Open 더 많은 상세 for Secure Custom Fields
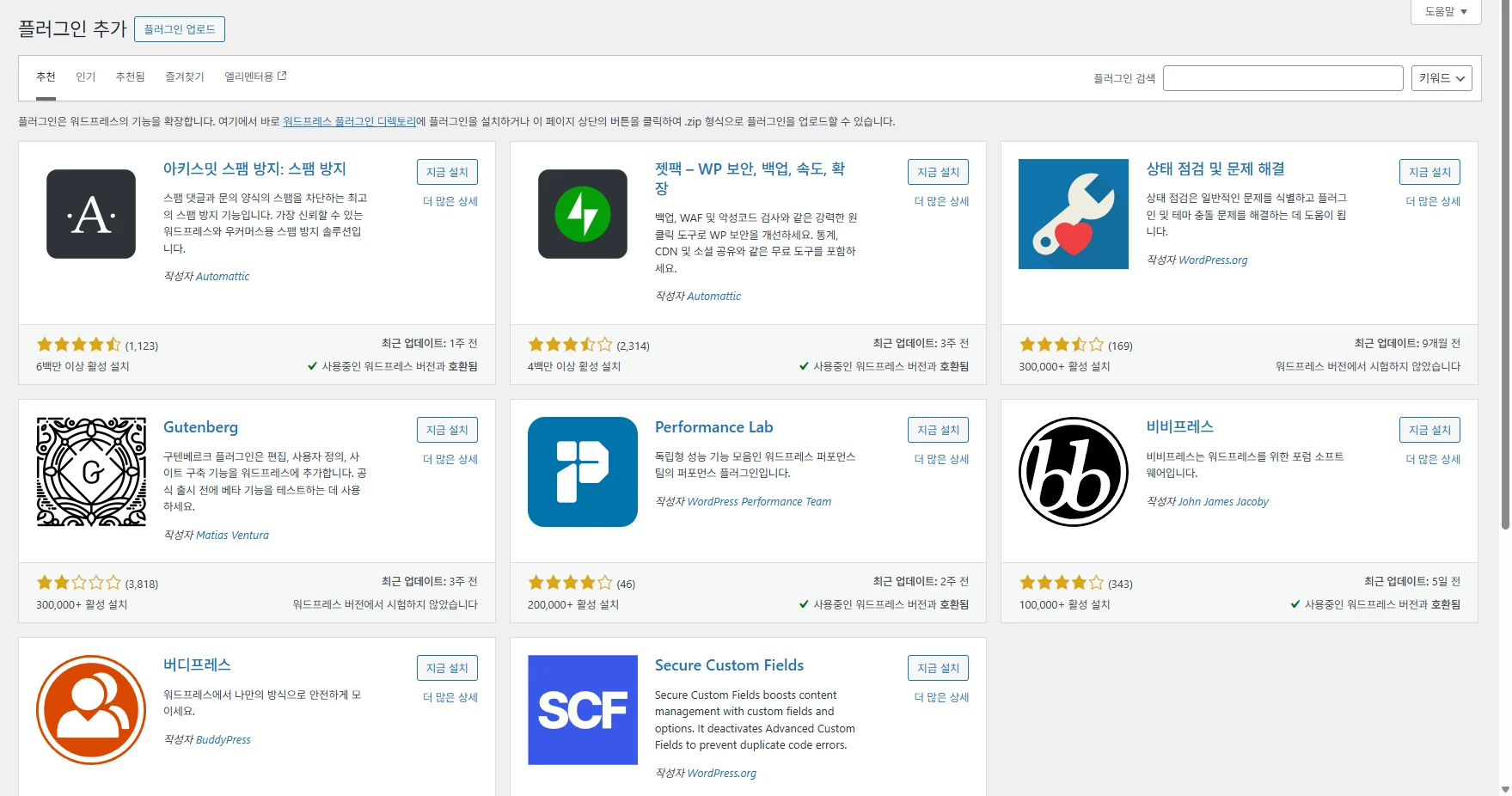Viewport: 1512px width, 796px height. point(941,697)
